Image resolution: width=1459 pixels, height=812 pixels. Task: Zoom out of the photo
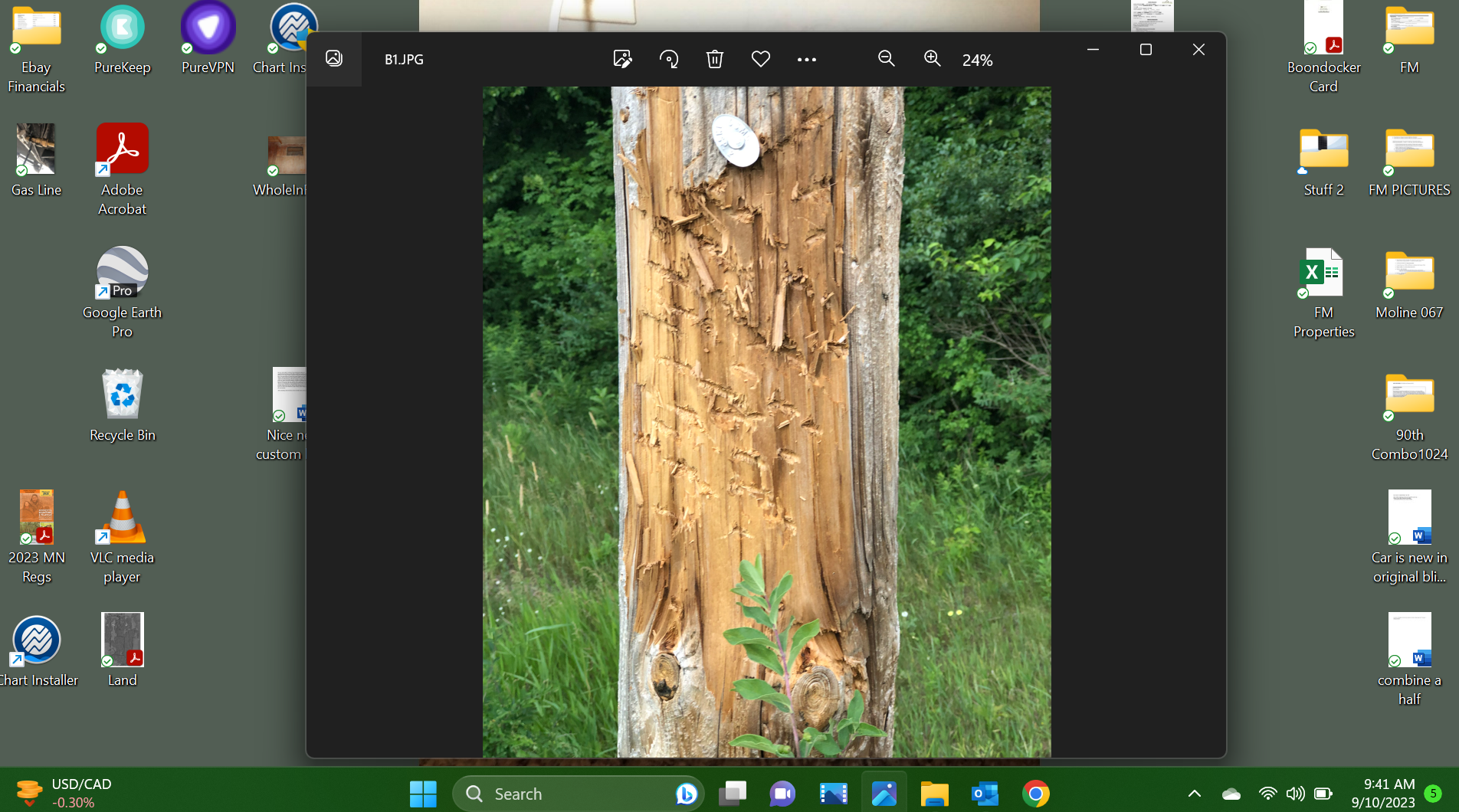[x=887, y=59]
